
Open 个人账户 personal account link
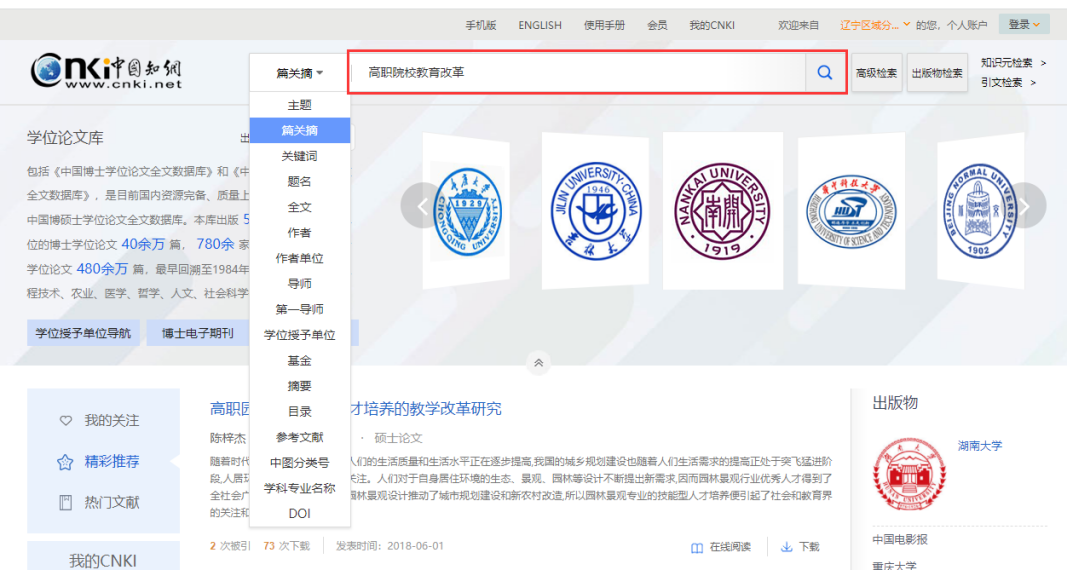click(x=966, y=25)
